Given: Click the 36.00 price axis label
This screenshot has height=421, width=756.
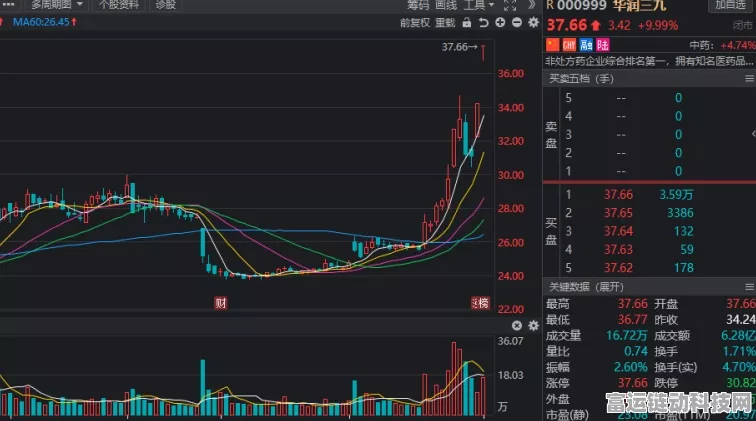Looking at the screenshot, I should point(511,73).
